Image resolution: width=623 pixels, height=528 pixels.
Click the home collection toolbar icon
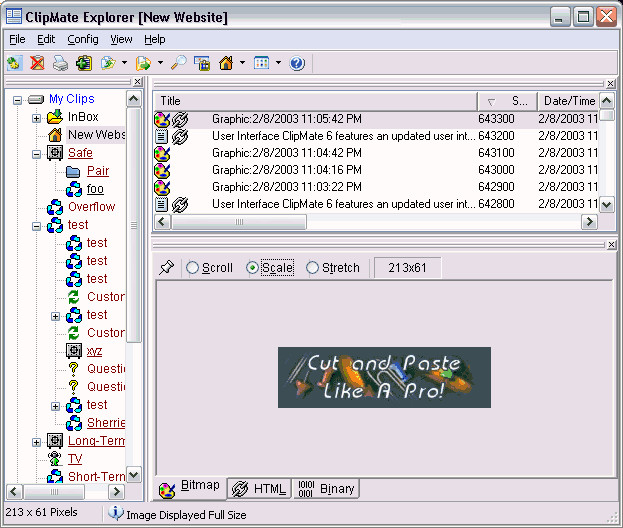226,63
